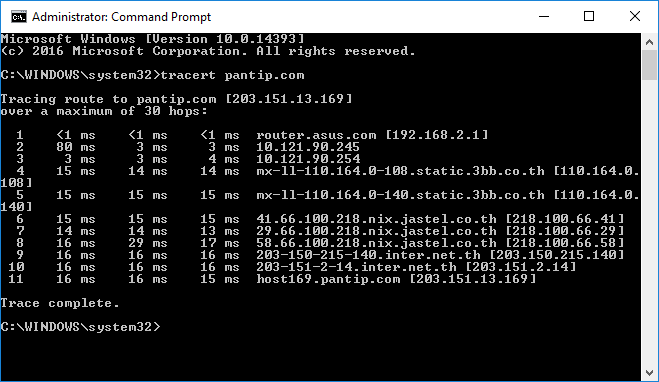Click the Administrator: Command Prompt title text
Screen dimensions: 659x382
(121, 17)
